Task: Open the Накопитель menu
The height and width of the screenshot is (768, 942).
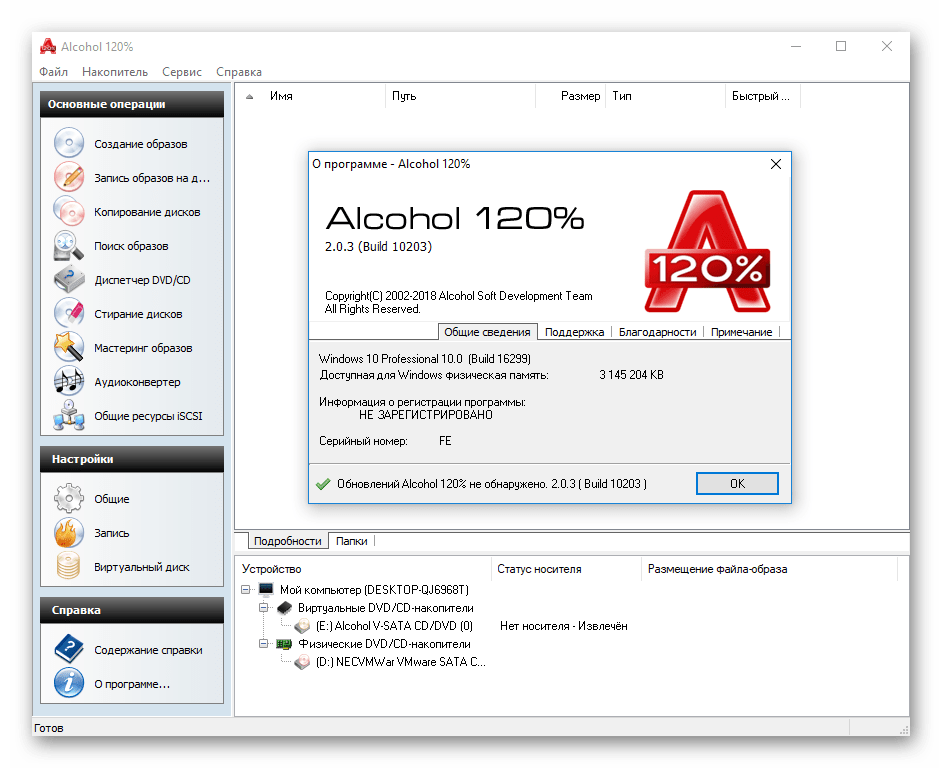Action: 115,72
